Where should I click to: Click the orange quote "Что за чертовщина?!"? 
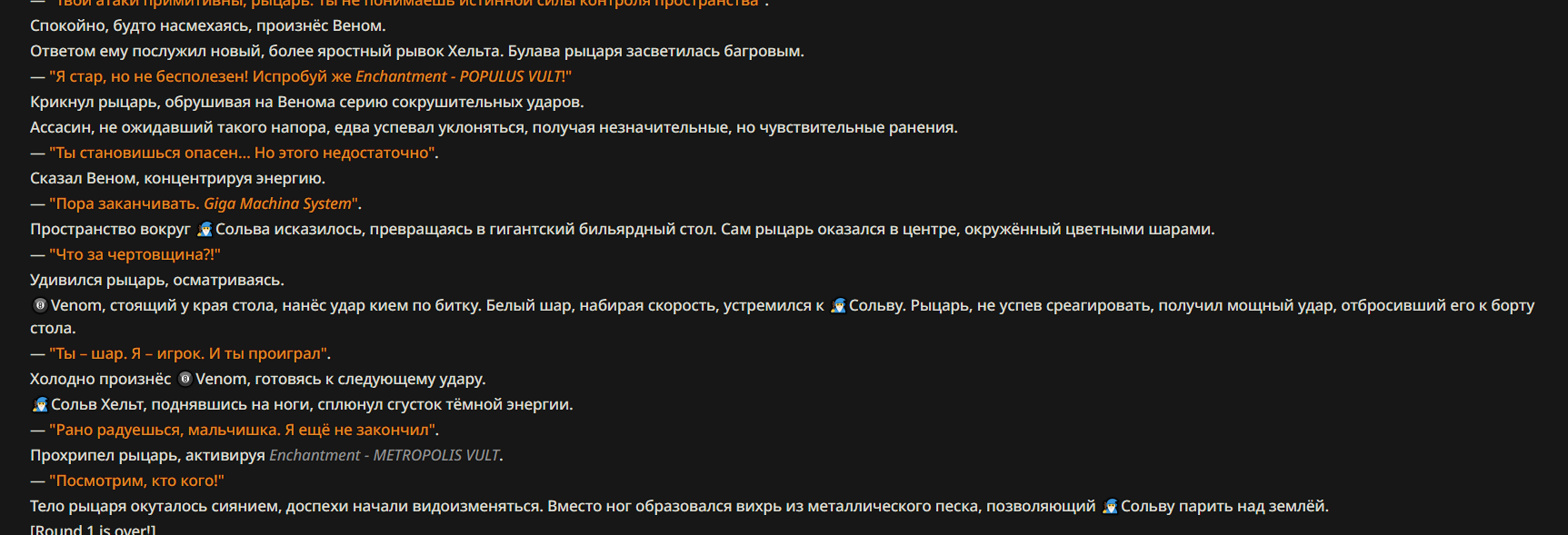point(135,254)
